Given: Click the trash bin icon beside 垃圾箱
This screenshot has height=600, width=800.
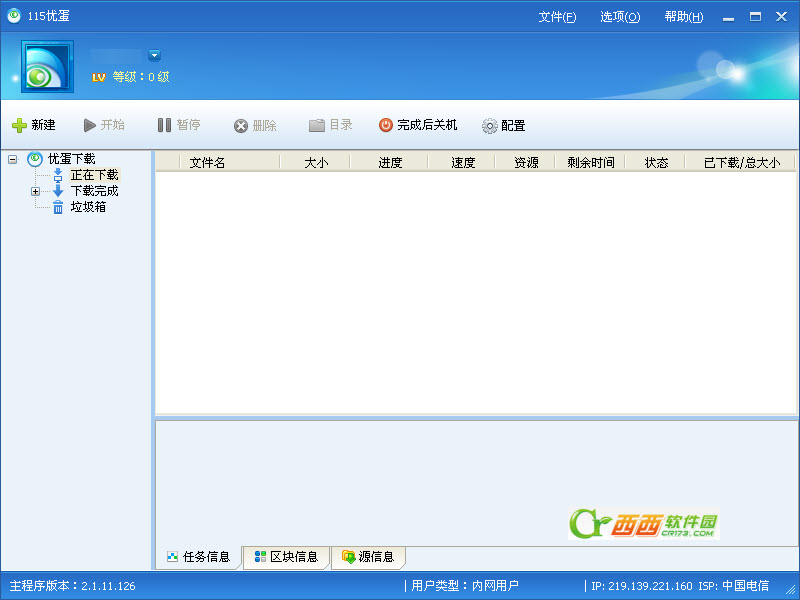Looking at the screenshot, I should coord(58,207).
